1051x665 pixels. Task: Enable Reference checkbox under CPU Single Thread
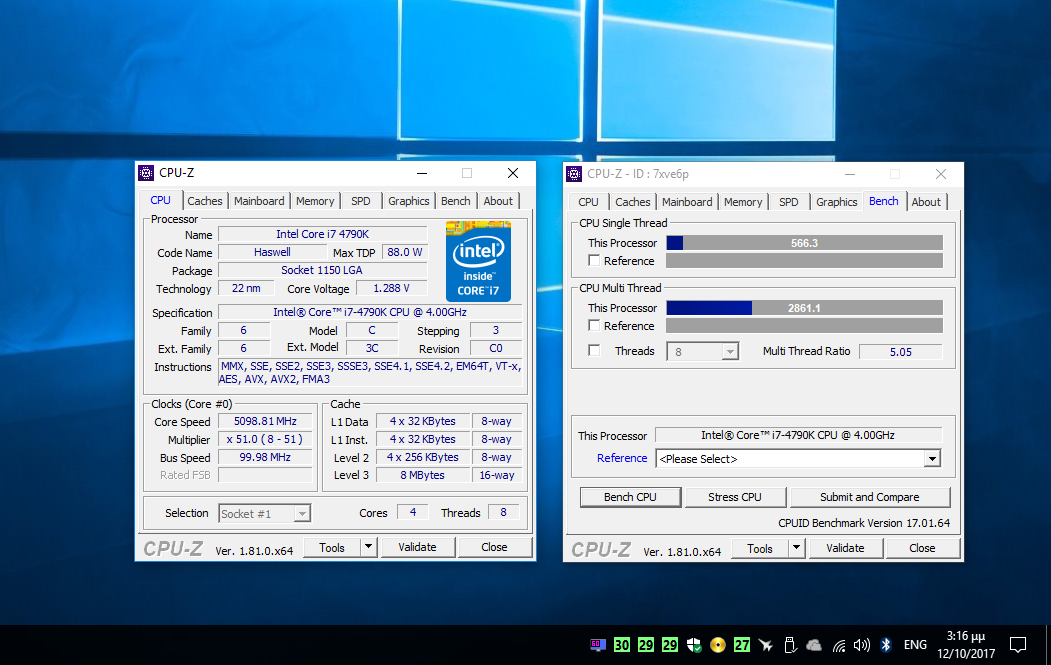pyautogui.click(x=594, y=260)
